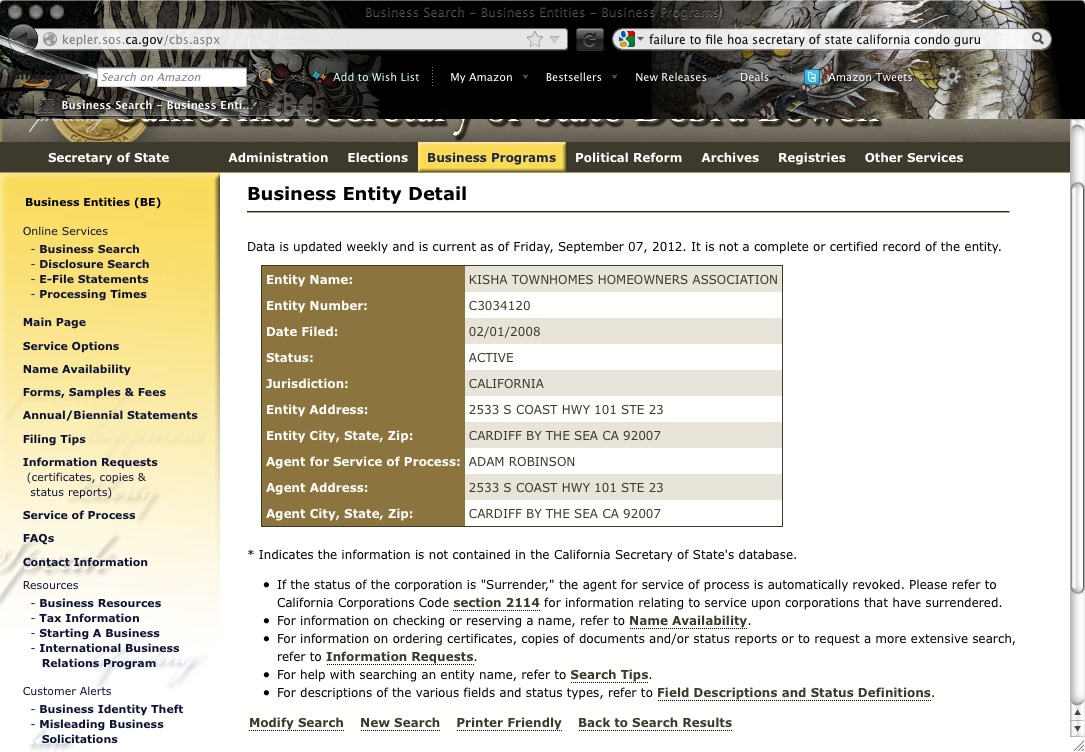Open Filing Tips link
Image resolution: width=1085 pixels, height=752 pixels.
point(54,439)
